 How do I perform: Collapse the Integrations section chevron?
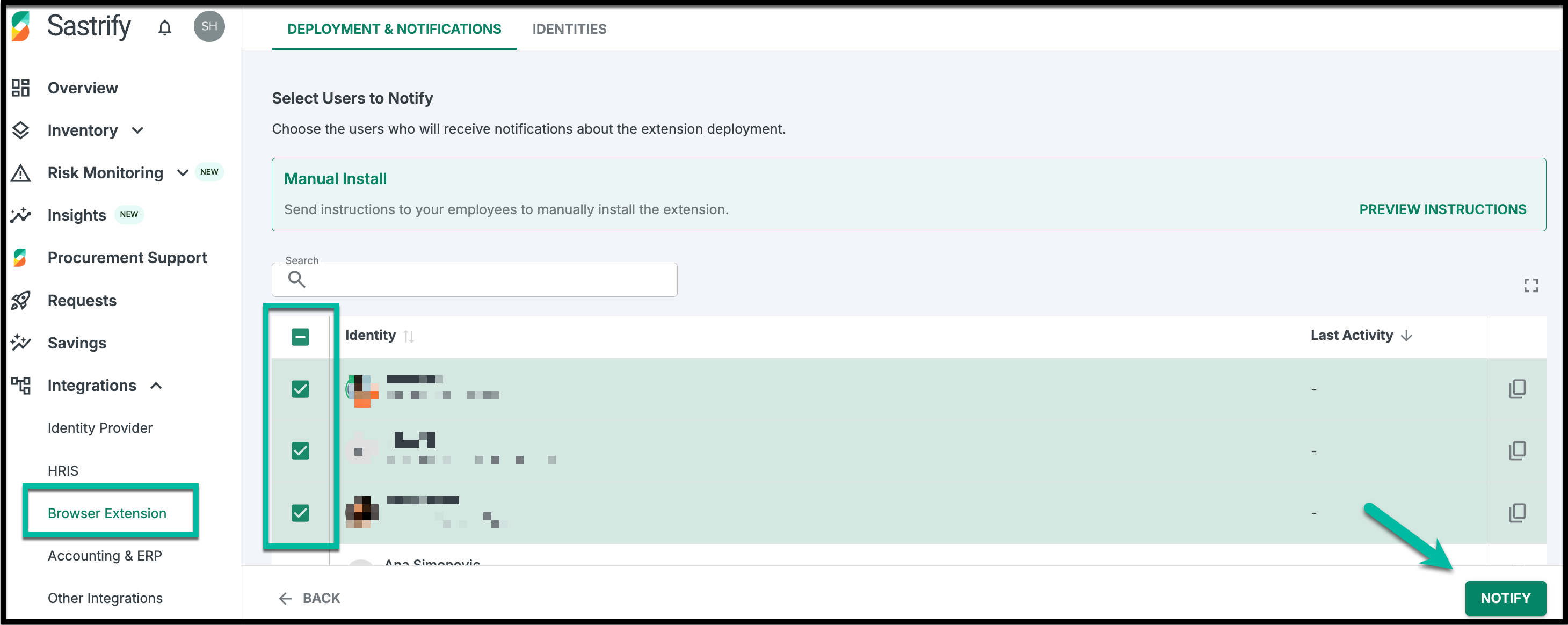coord(156,386)
